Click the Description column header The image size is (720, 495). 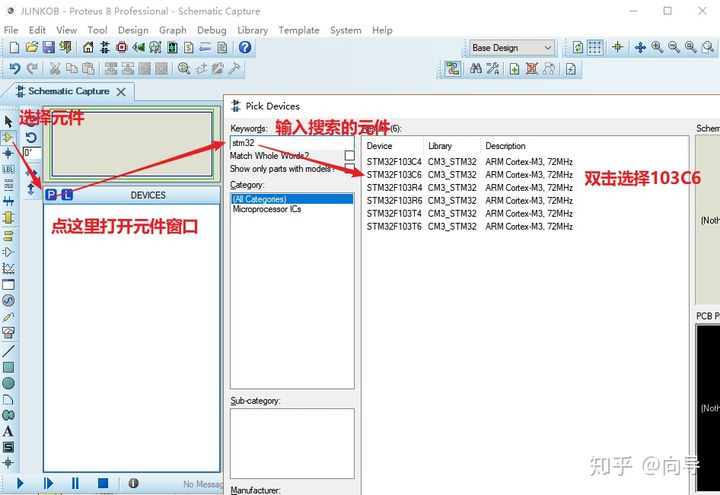505,146
